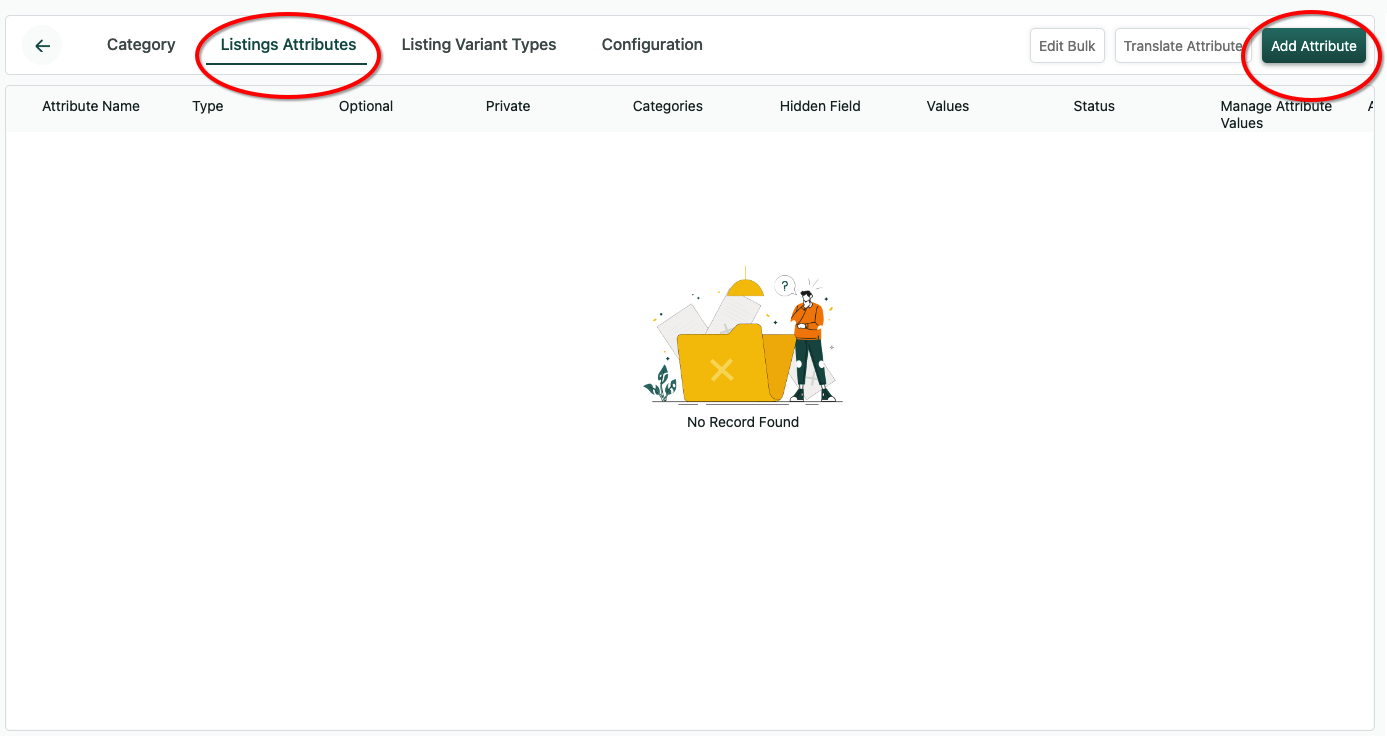Image resolution: width=1387 pixels, height=736 pixels.
Task: Click the Manage Attribute Values column header
Action: [1276, 114]
